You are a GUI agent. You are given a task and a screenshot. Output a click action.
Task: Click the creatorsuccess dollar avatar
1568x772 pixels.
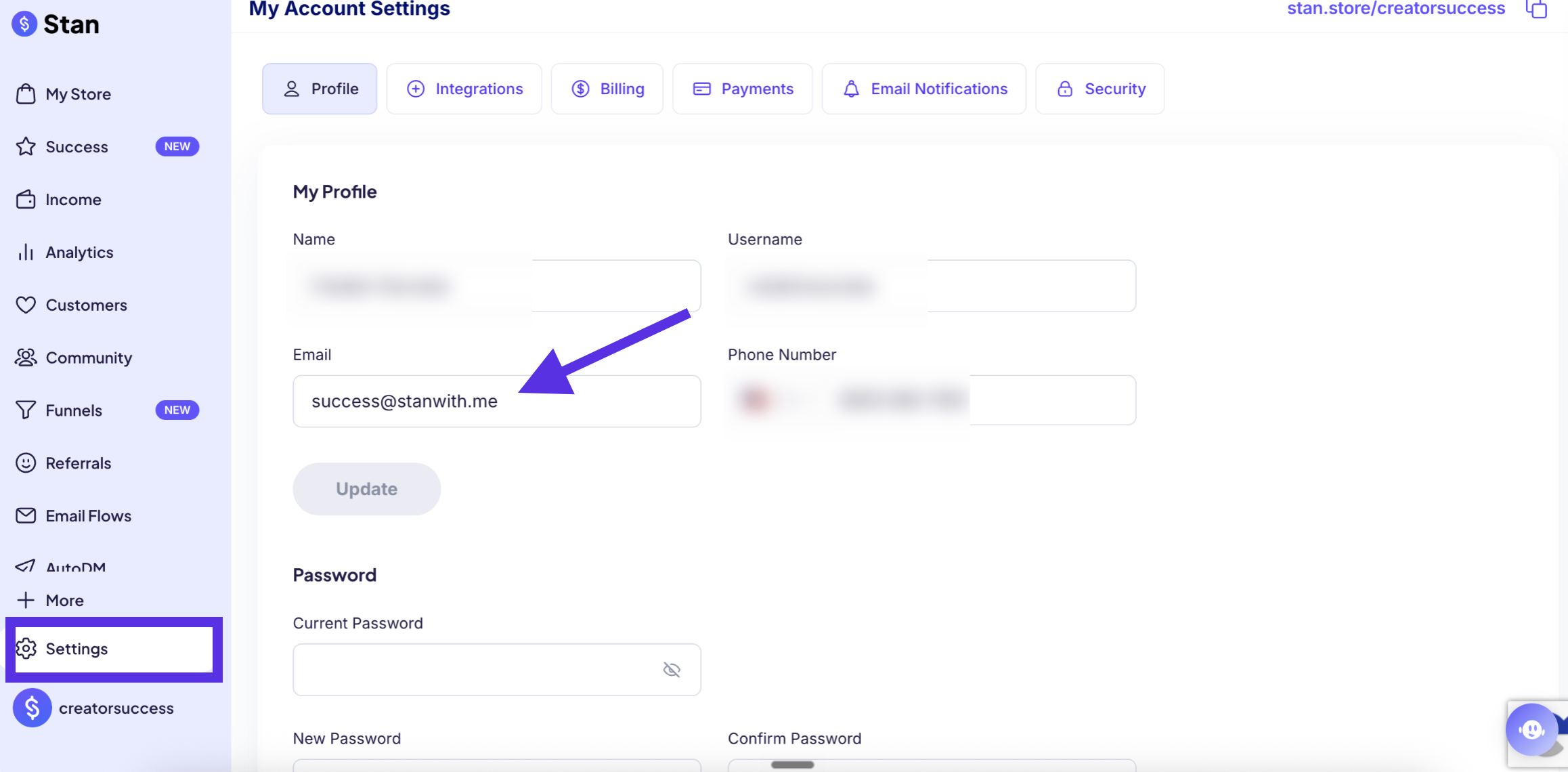point(32,708)
